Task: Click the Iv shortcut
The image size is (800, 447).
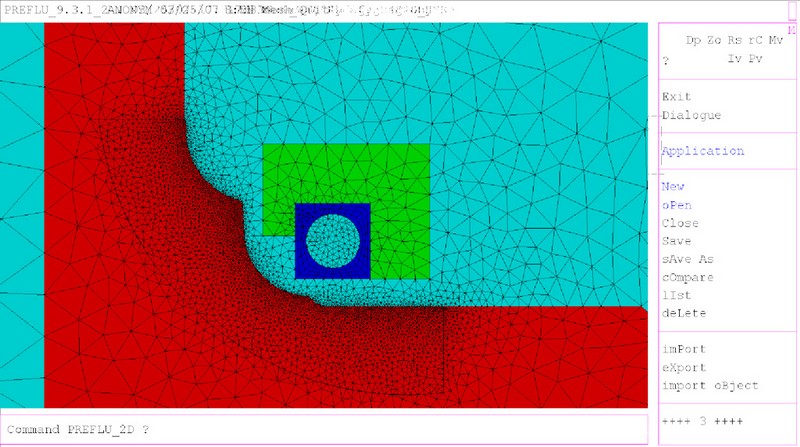Action: tap(735, 59)
